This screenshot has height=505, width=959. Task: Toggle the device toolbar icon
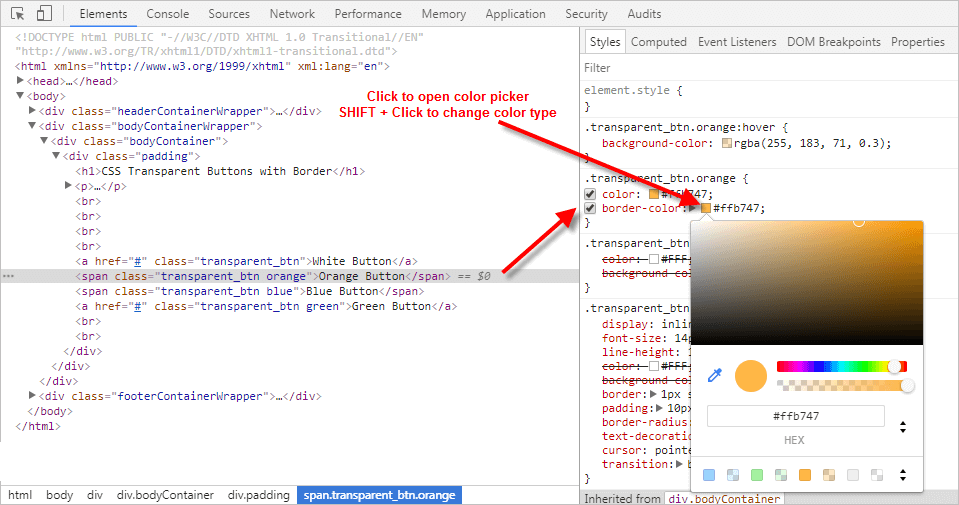(44, 13)
